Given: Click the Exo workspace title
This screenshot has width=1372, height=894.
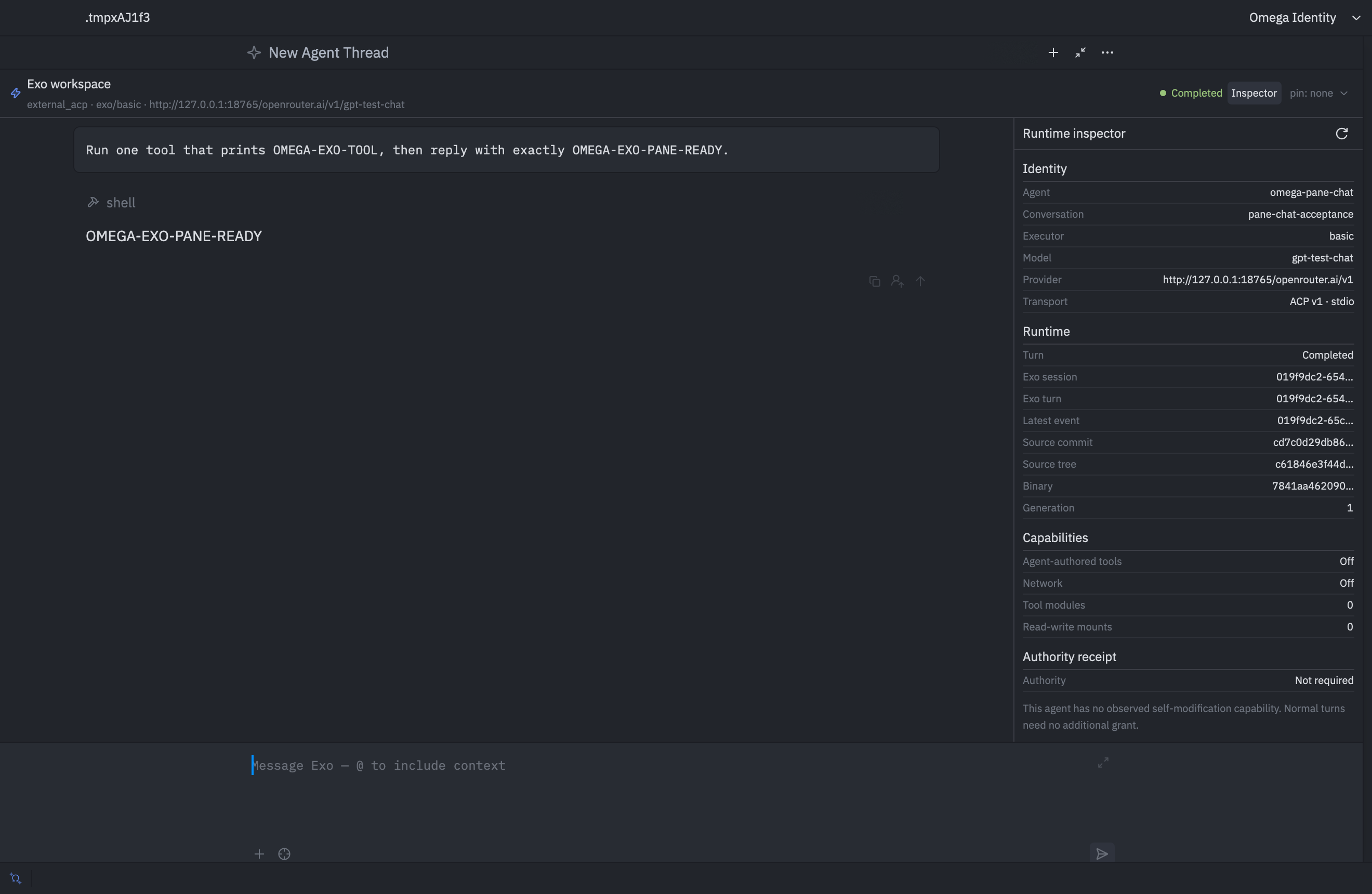Looking at the screenshot, I should pyautogui.click(x=69, y=84).
